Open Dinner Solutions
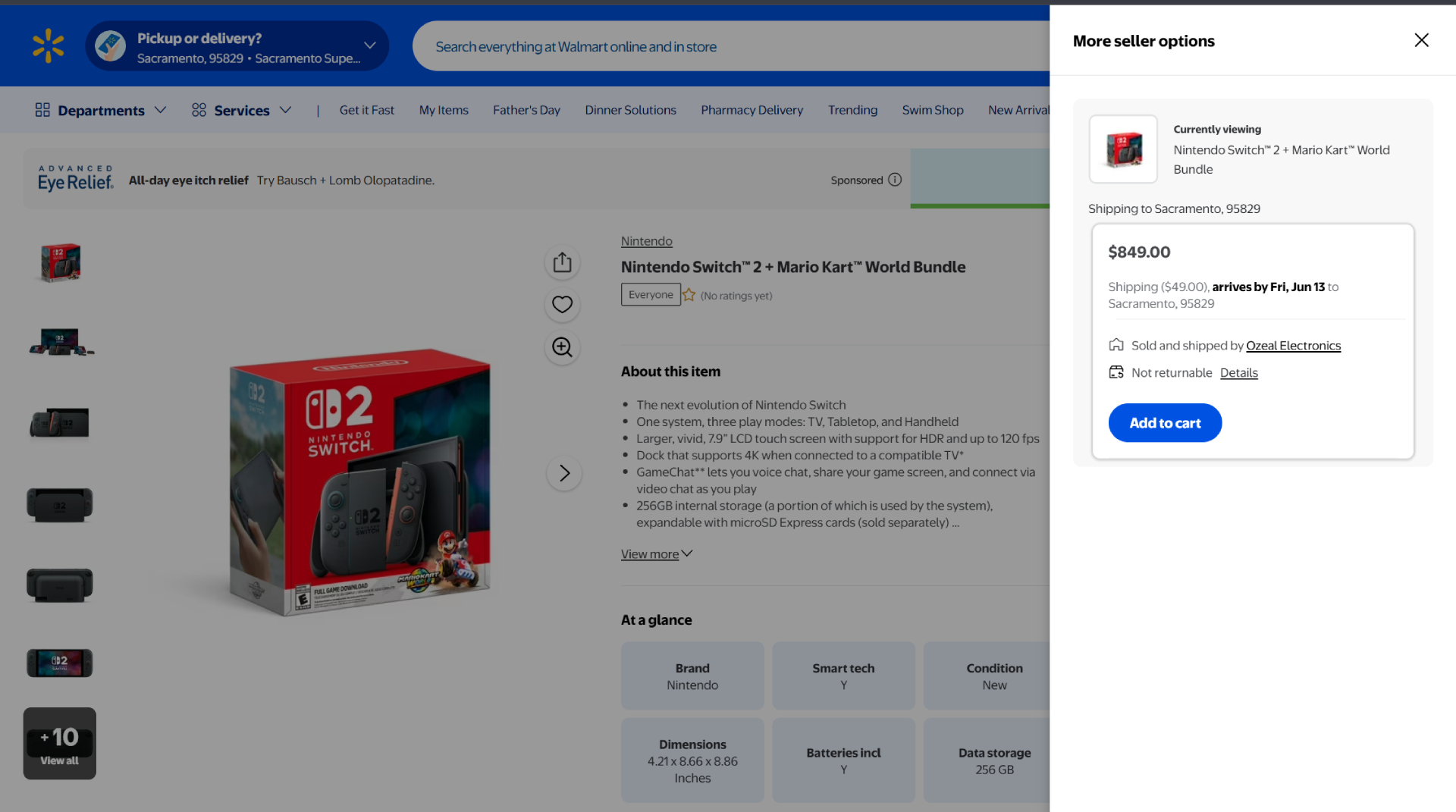The width and height of the screenshot is (1456, 812). point(630,110)
